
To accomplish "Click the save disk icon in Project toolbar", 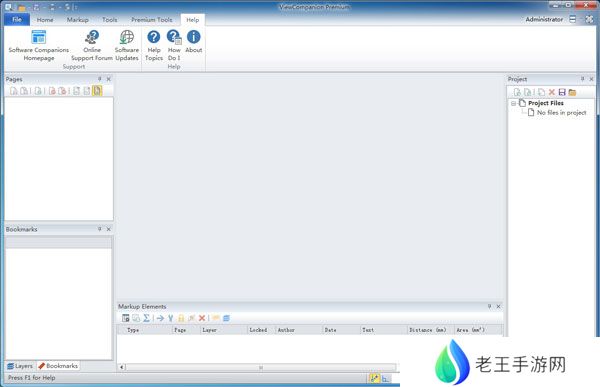I will [562, 92].
